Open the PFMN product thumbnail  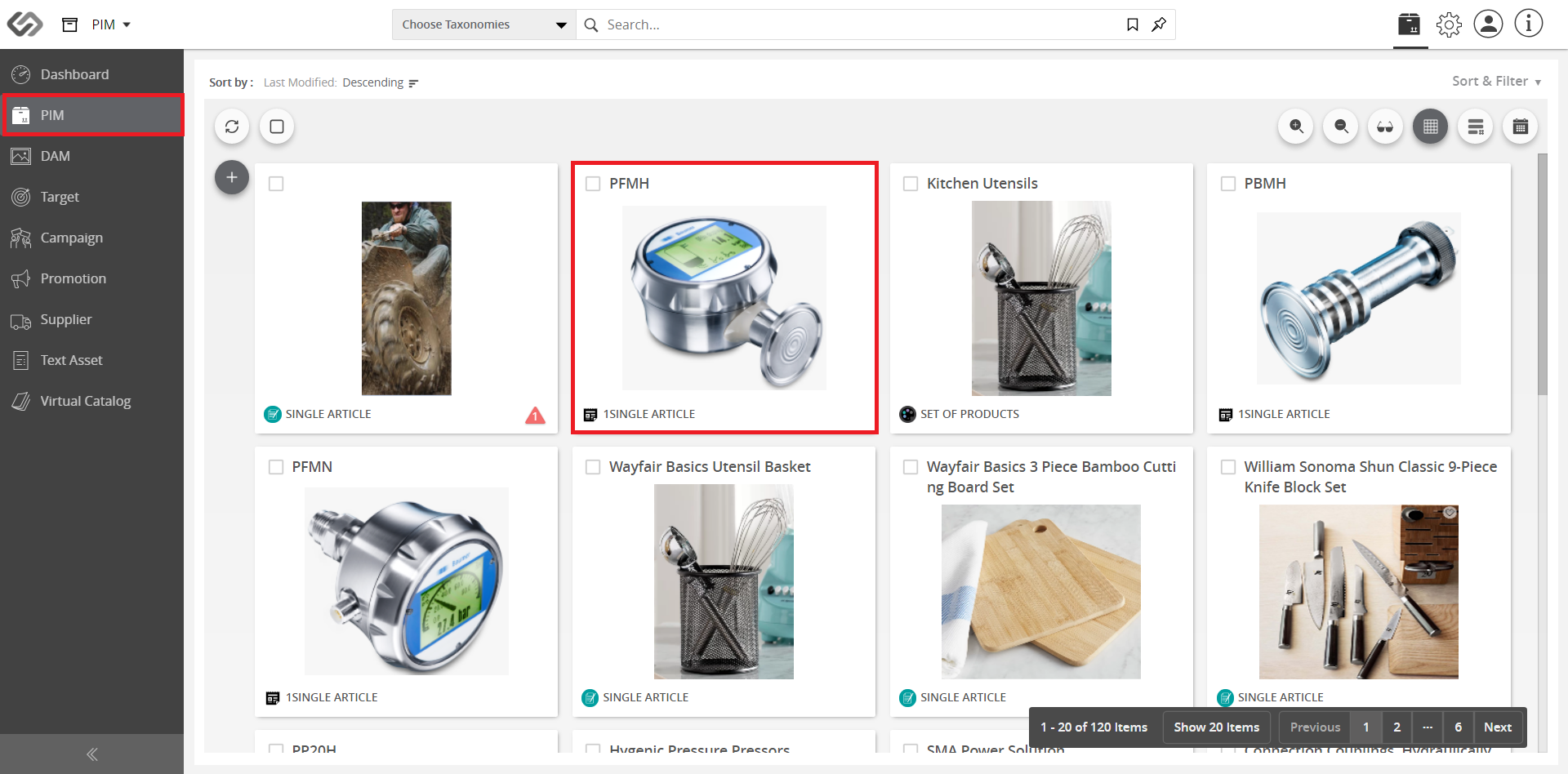407,581
